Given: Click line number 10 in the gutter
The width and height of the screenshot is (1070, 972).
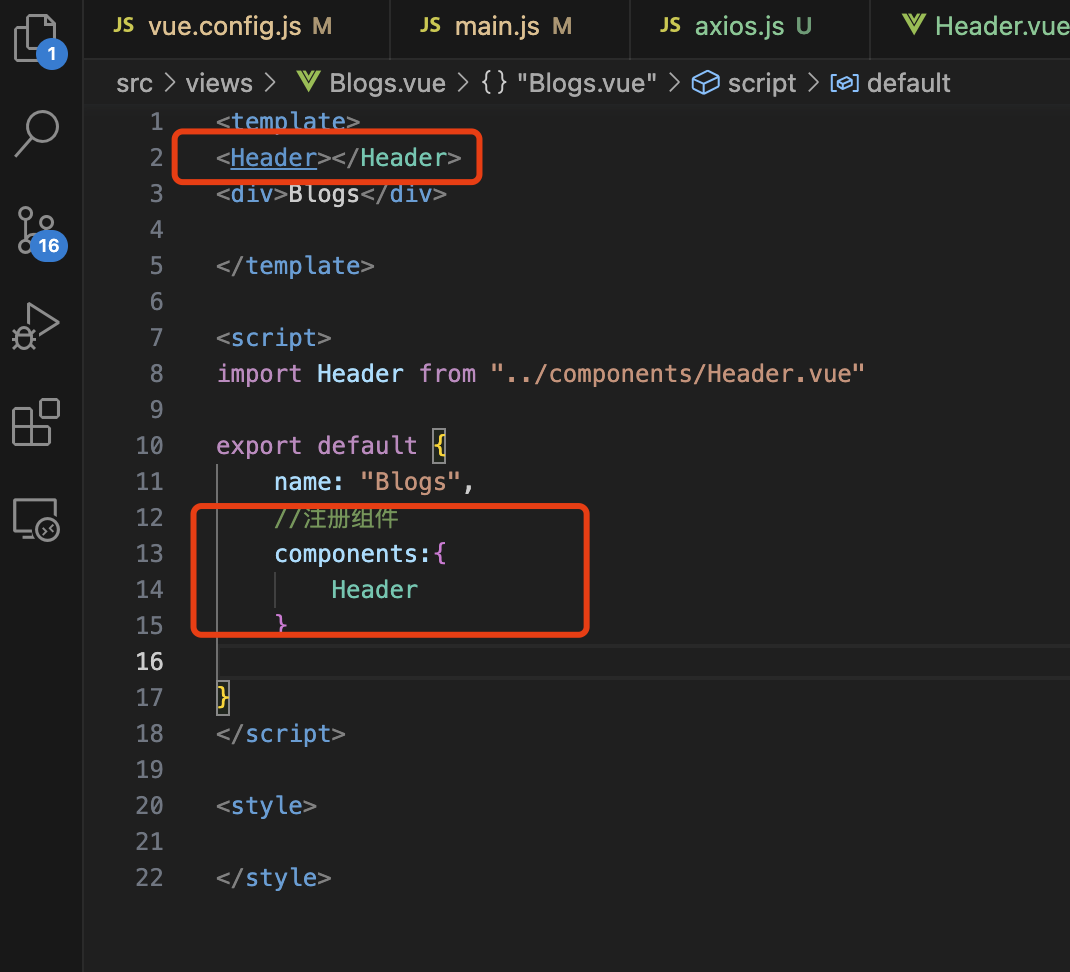Looking at the screenshot, I should tap(149, 446).
